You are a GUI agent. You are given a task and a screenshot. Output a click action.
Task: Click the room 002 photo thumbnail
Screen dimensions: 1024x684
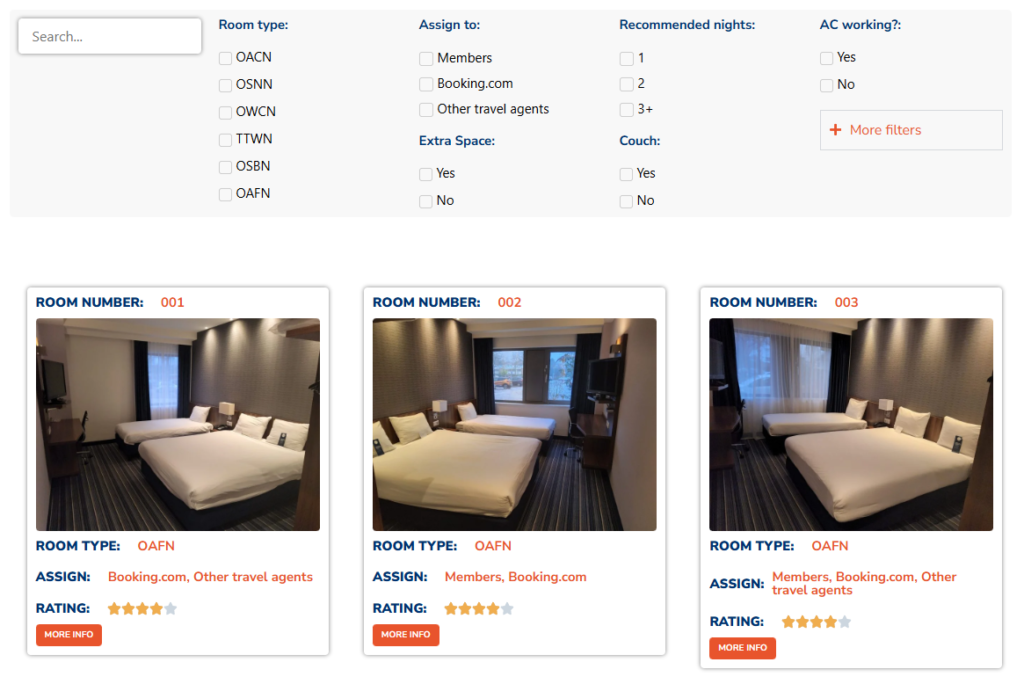pyautogui.click(x=514, y=424)
